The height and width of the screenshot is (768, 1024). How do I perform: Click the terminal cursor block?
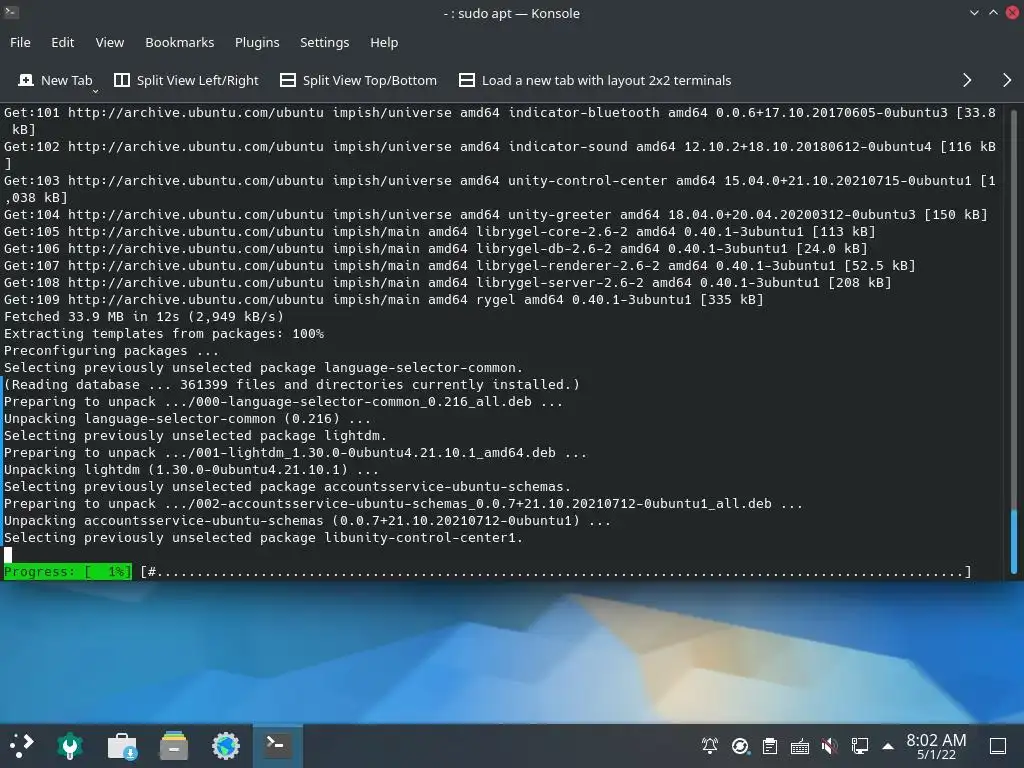click(8, 555)
